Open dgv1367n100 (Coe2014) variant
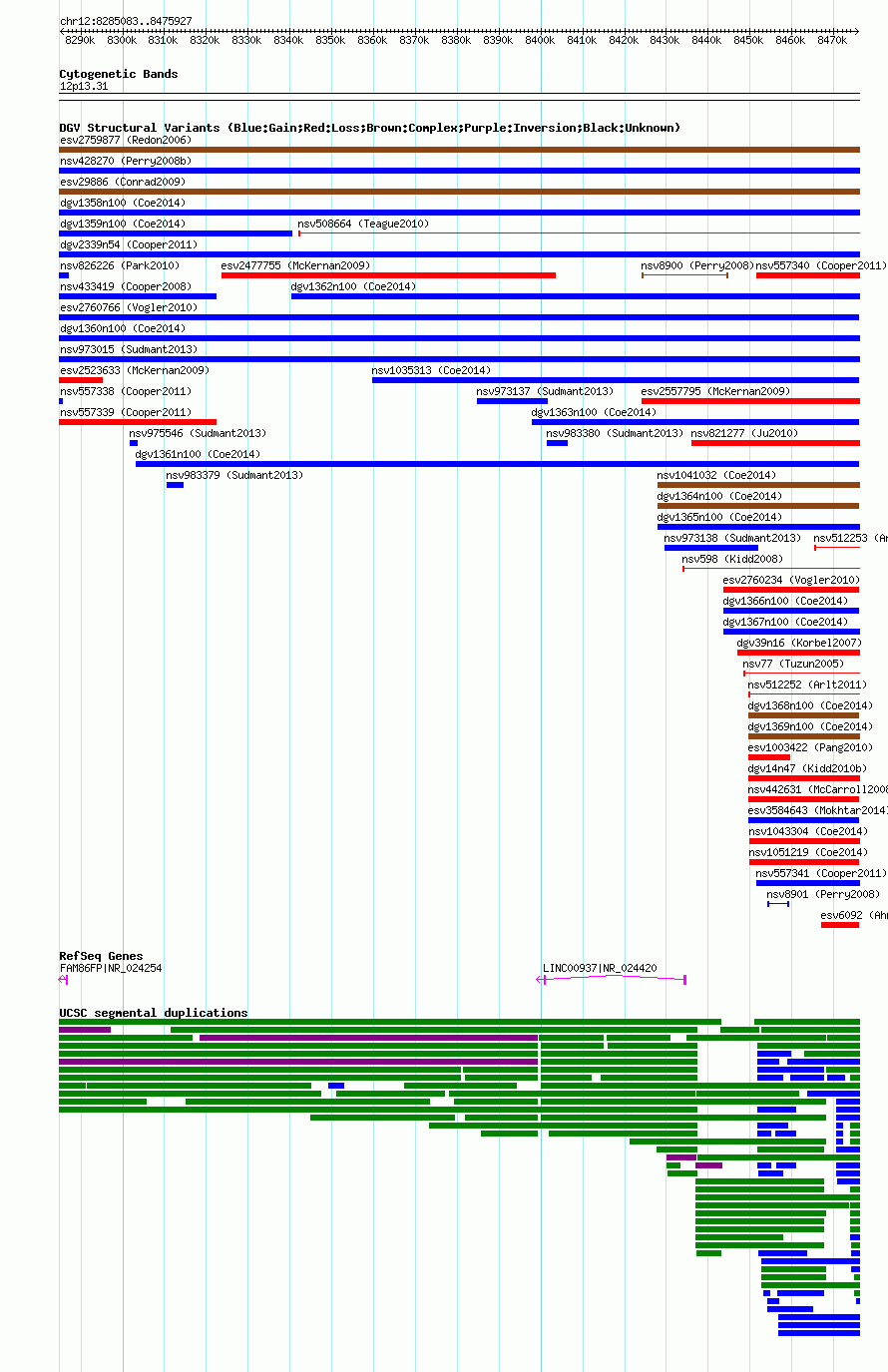Image resolution: width=888 pixels, height=1372 pixels. click(785, 623)
